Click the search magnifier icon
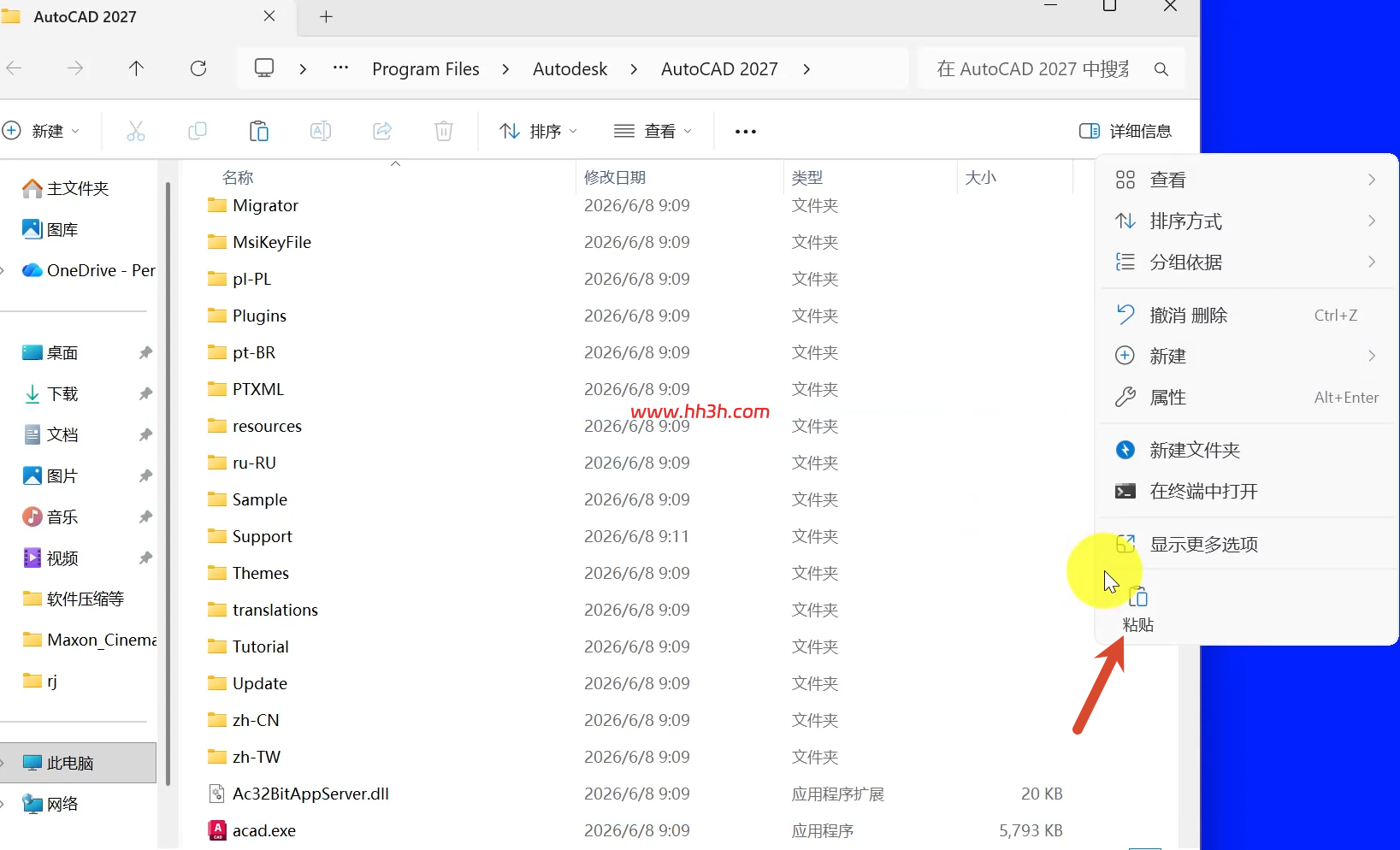 tap(1161, 69)
